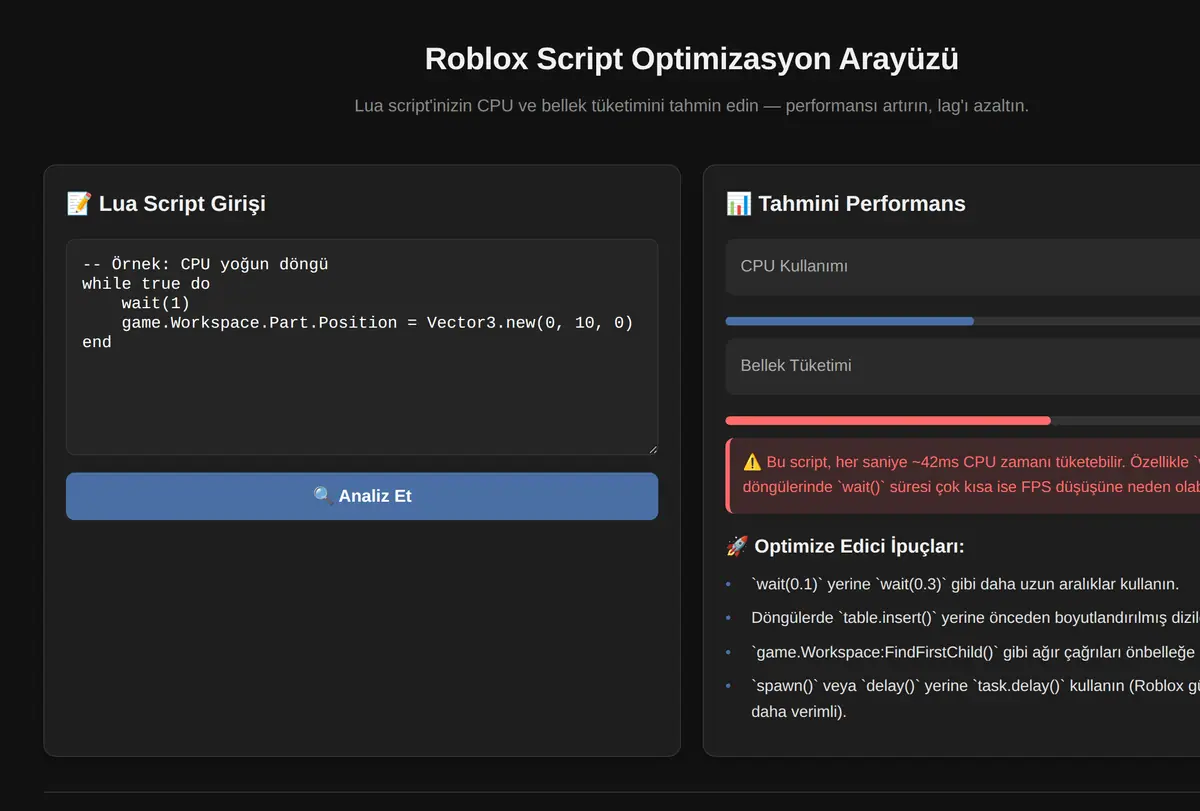Screen dimensions: 1200x811
Task: Click the Analiz Et button
Action: point(362,496)
